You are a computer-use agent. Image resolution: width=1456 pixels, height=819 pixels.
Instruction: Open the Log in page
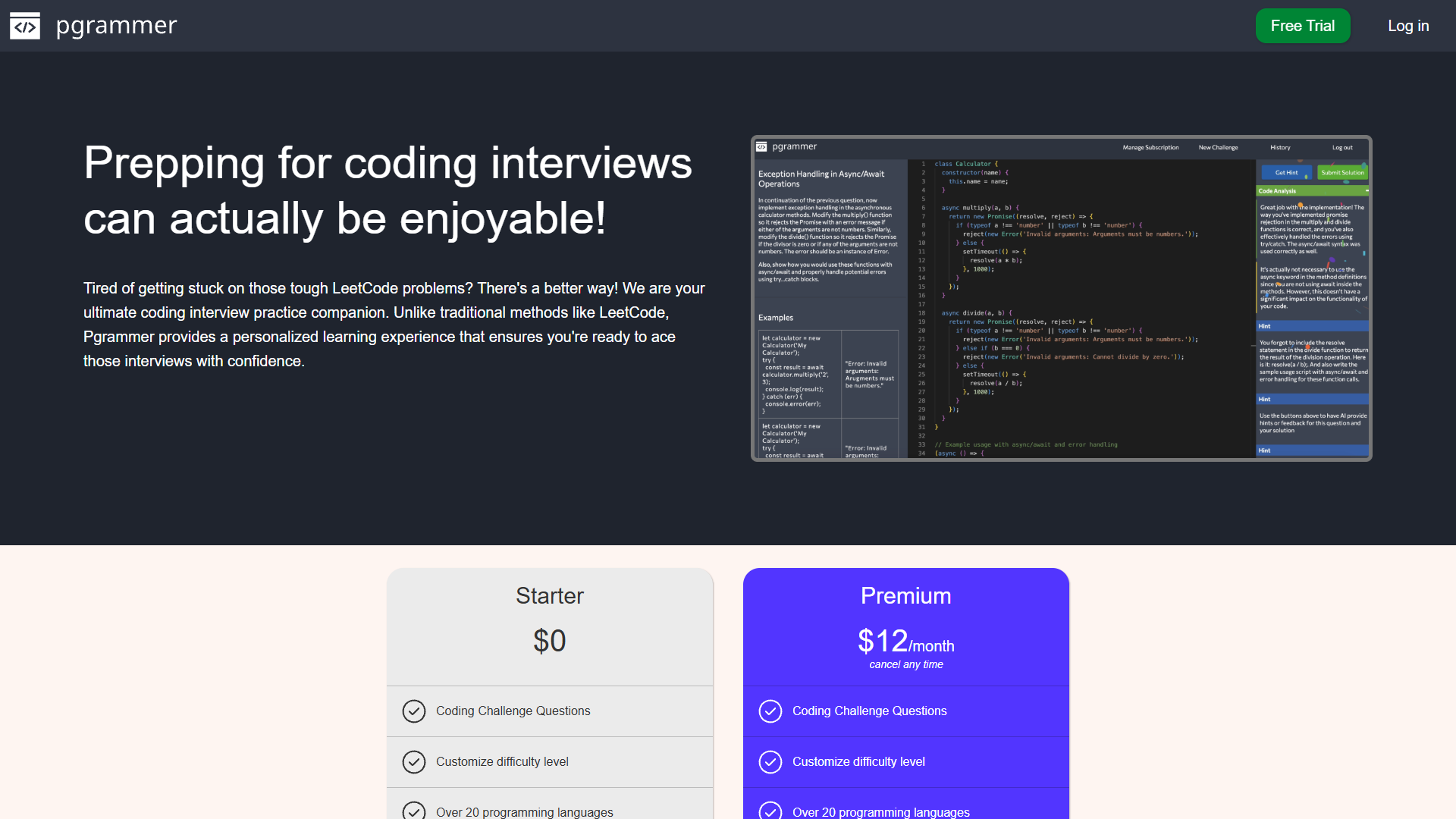click(1408, 26)
